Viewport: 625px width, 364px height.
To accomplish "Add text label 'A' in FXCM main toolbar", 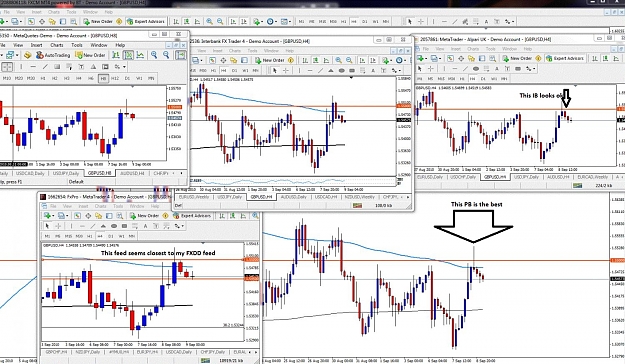I will [x=486, y=22].
